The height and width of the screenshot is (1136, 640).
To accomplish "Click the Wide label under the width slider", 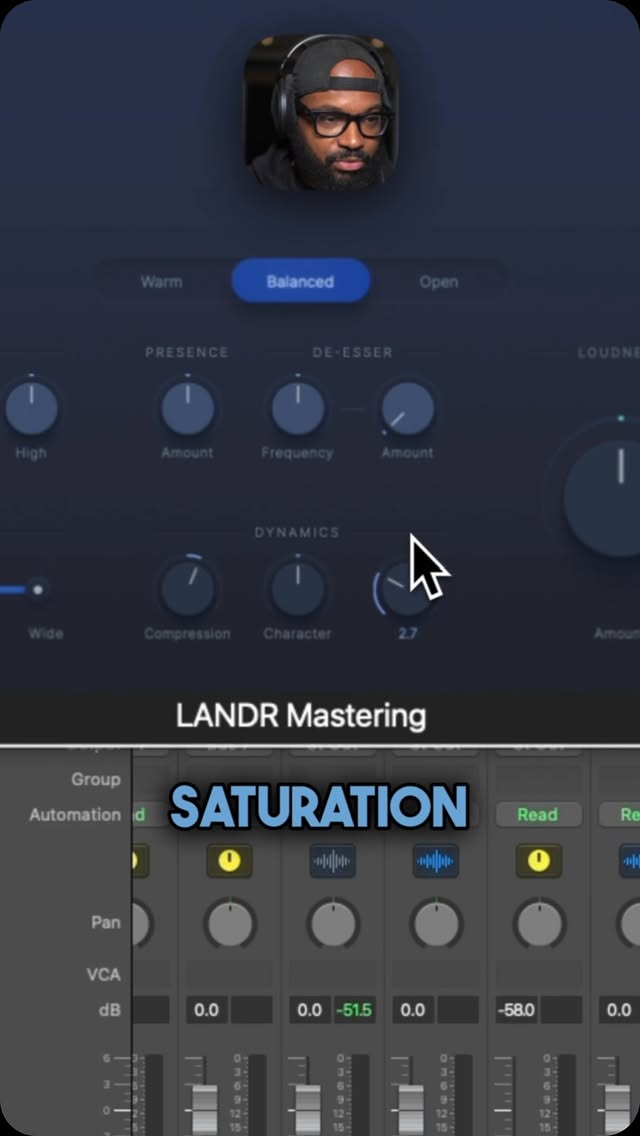I will [x=46, y=634].
